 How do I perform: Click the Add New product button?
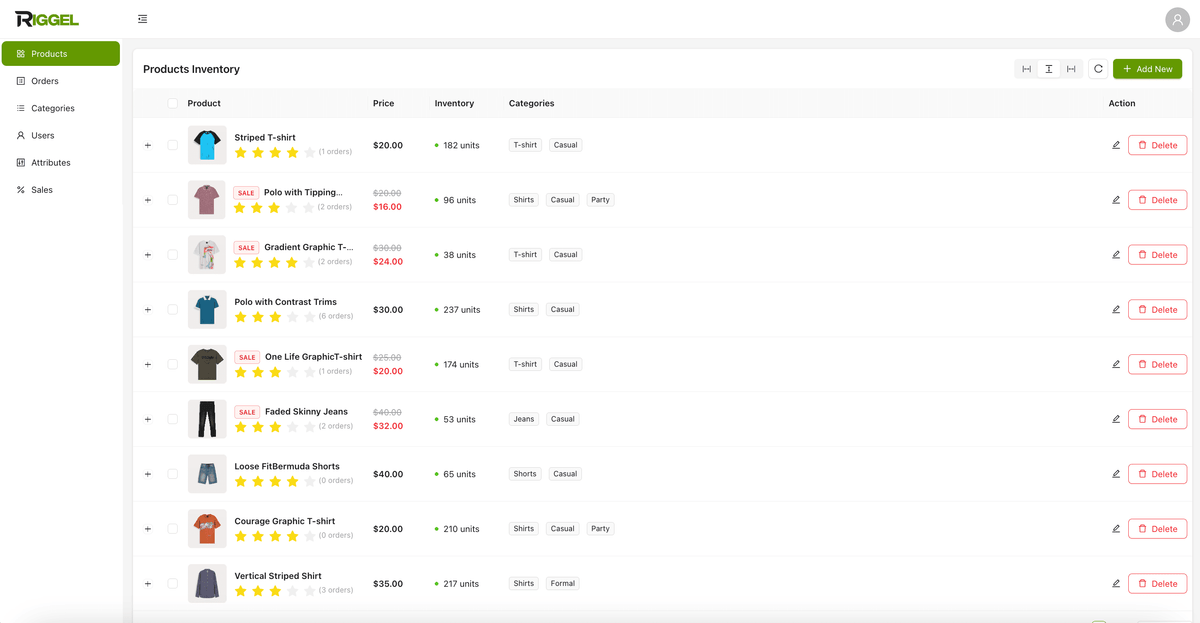pos(1147,68)
